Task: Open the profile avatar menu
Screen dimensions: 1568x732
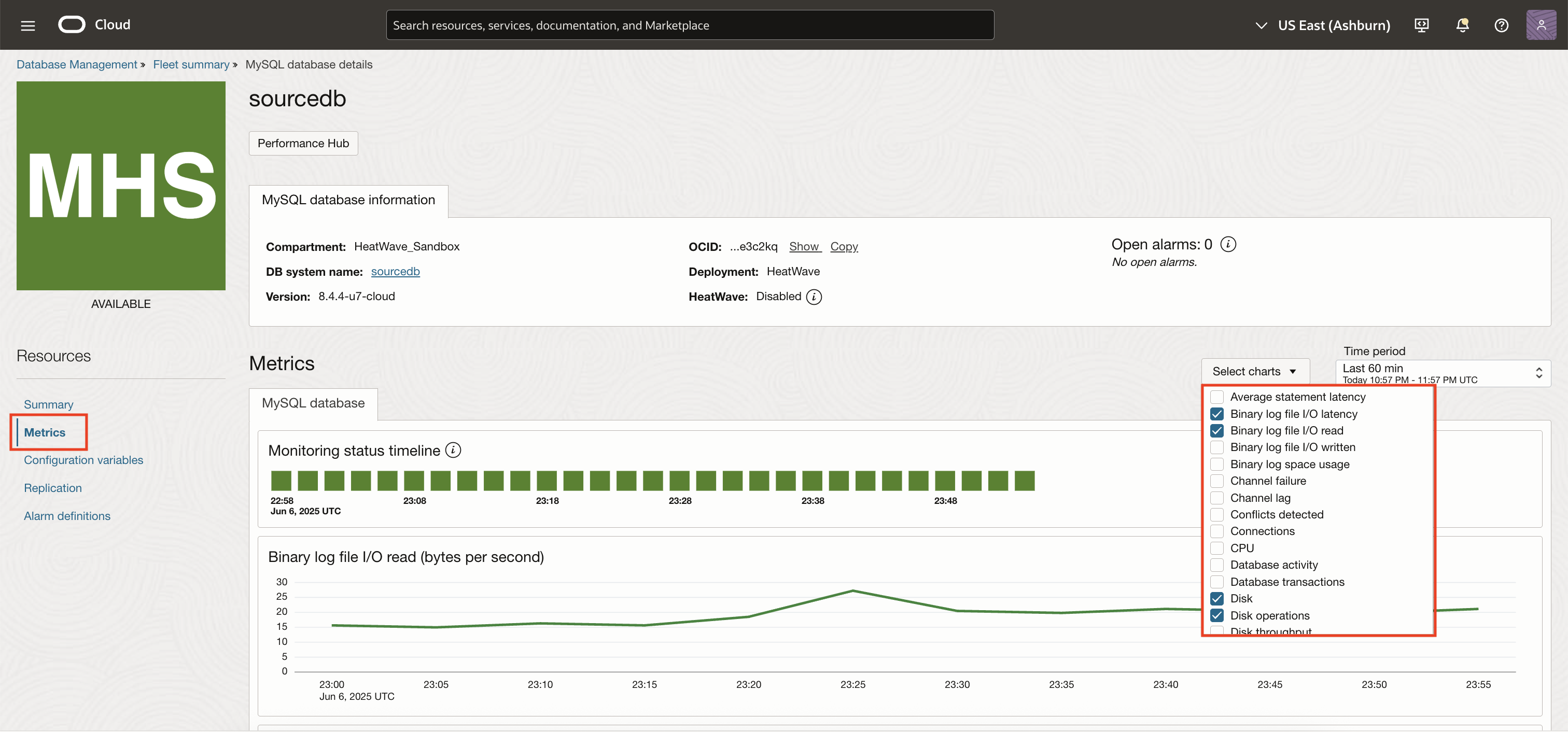Action: pyautogui.click(x=1541, y=25)
